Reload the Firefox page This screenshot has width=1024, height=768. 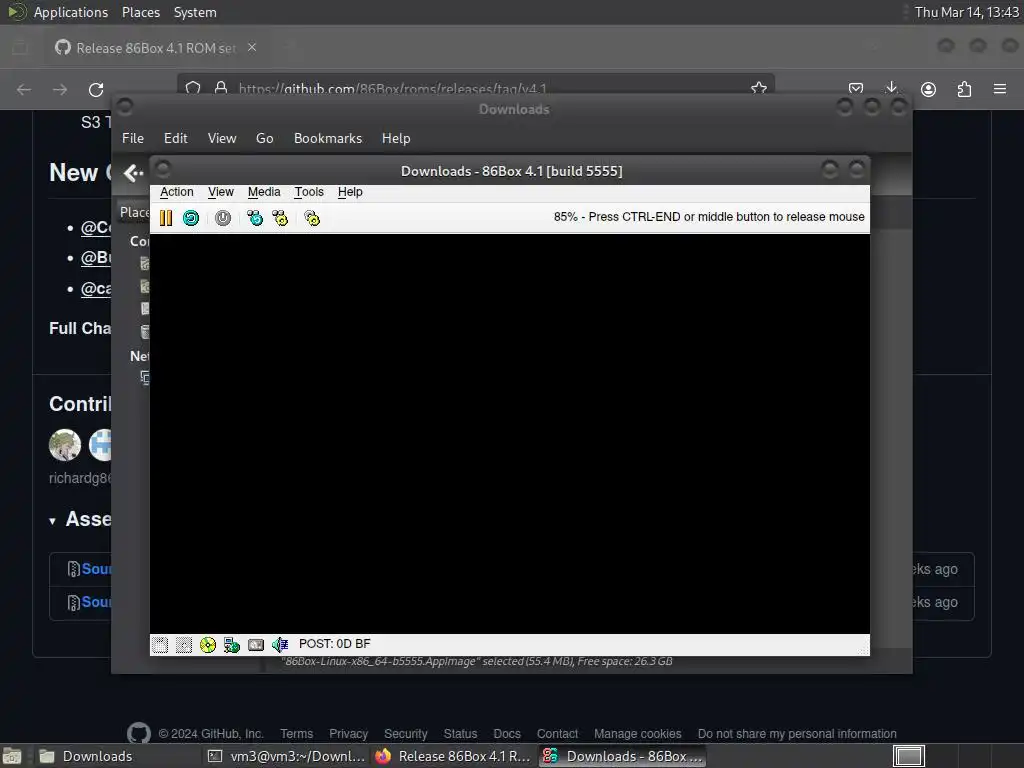pos(96,89)
